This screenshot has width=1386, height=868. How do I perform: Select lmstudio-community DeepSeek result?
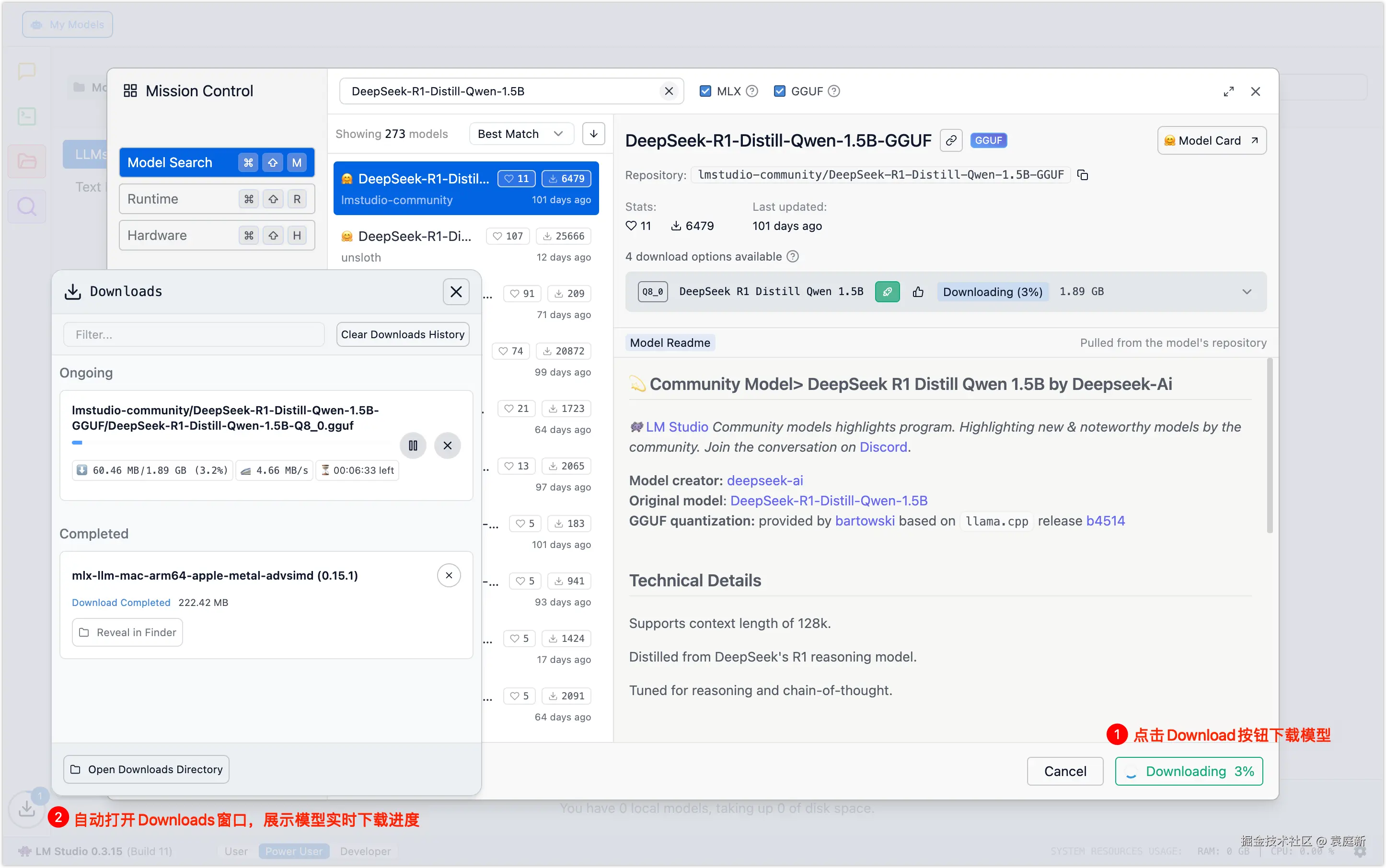coord(466,189)
